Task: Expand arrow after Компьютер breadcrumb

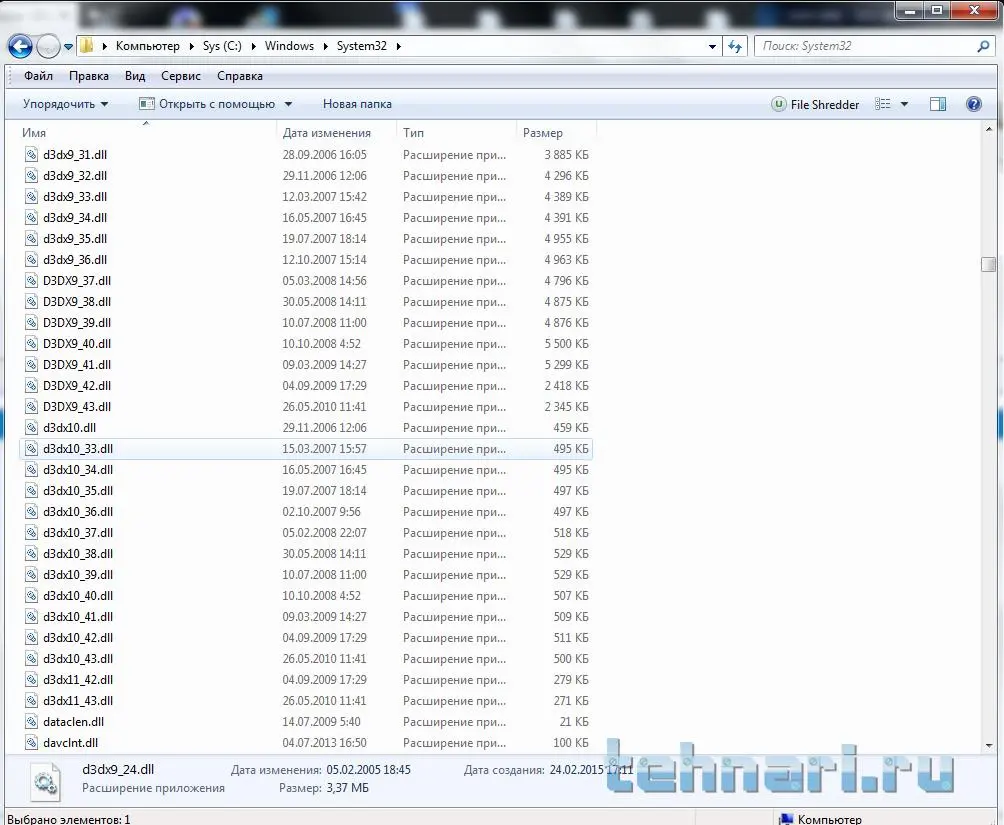Action: pyautogui.click(x=191, y=46)
